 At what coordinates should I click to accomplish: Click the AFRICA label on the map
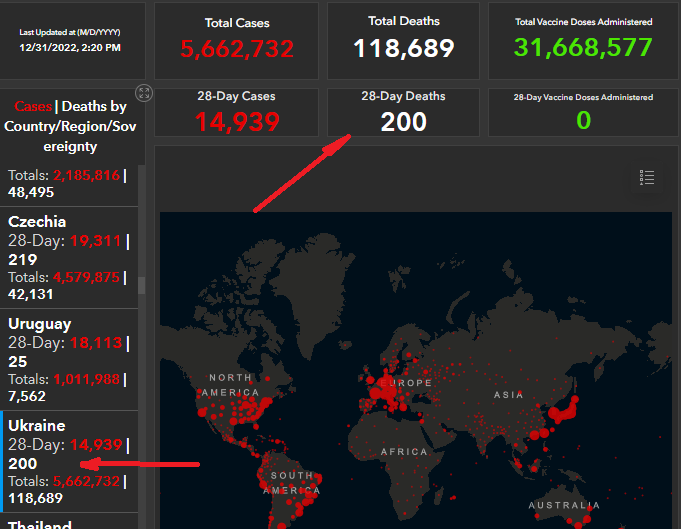pos(404,452)
